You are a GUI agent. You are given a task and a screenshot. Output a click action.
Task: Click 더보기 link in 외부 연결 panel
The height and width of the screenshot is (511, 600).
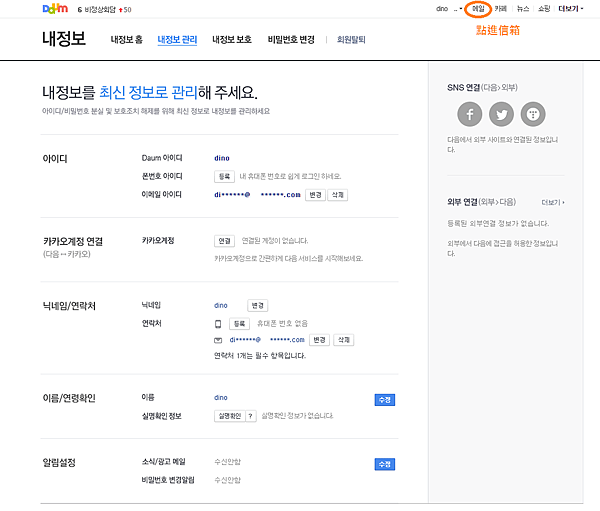click(553, 202)
